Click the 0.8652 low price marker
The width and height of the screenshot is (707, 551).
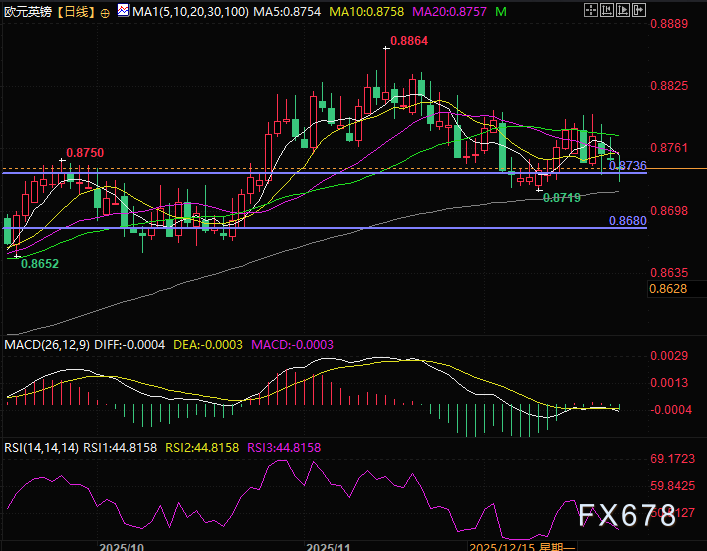(40, 262)
